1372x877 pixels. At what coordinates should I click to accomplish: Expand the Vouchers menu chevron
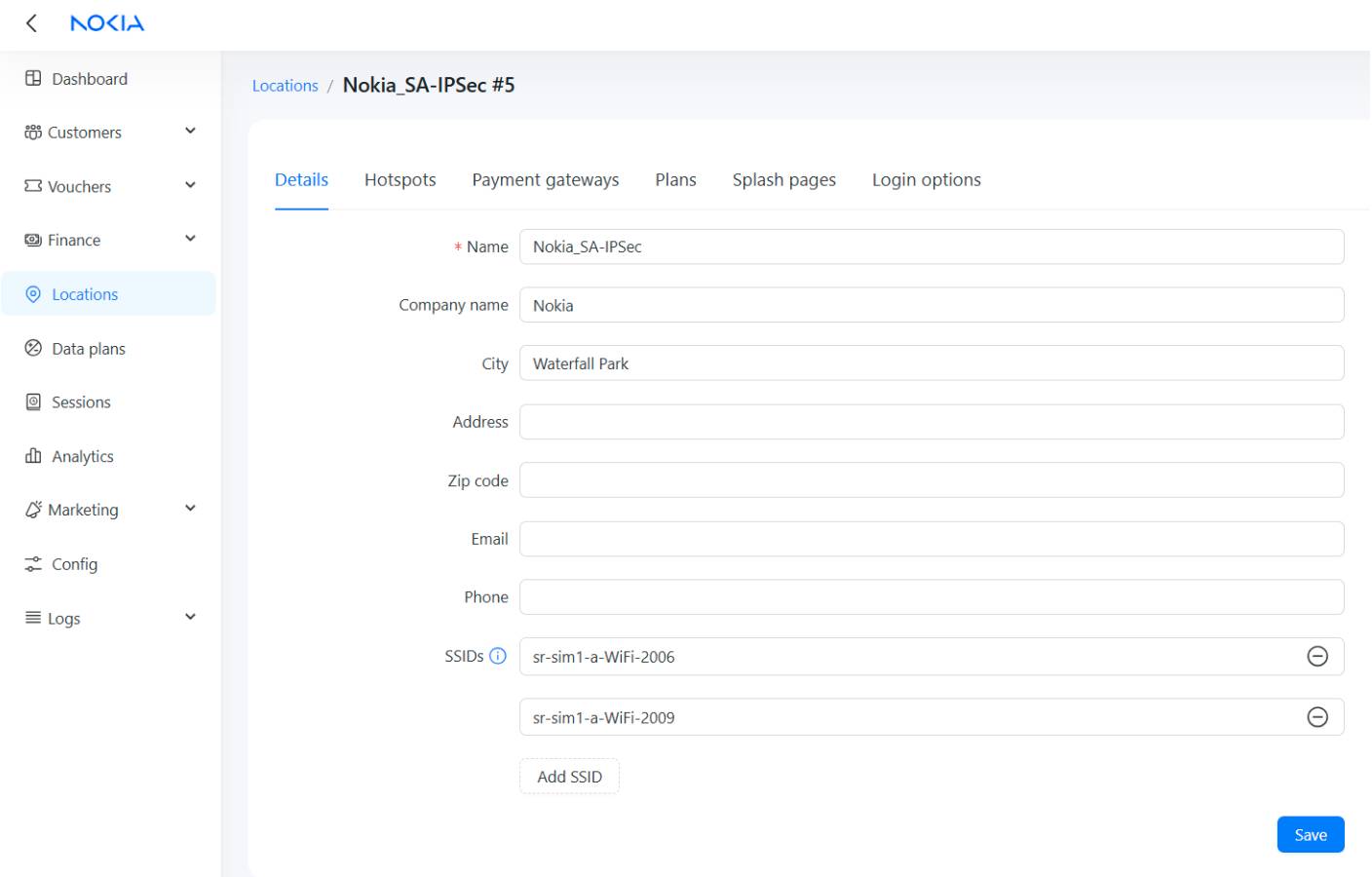[191, 185]
